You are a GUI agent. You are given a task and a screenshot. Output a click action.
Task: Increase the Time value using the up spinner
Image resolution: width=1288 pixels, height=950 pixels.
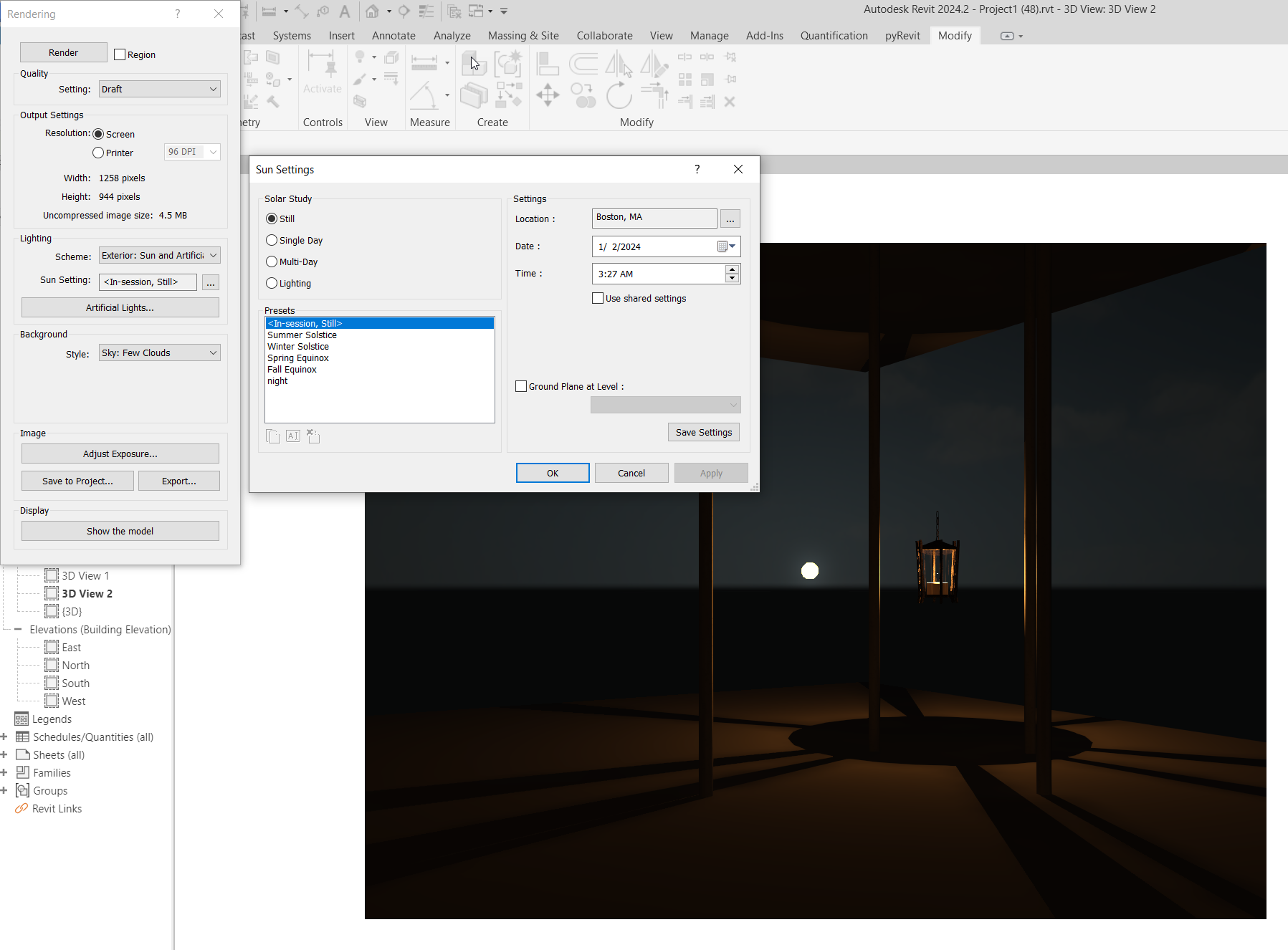(732, 269)
